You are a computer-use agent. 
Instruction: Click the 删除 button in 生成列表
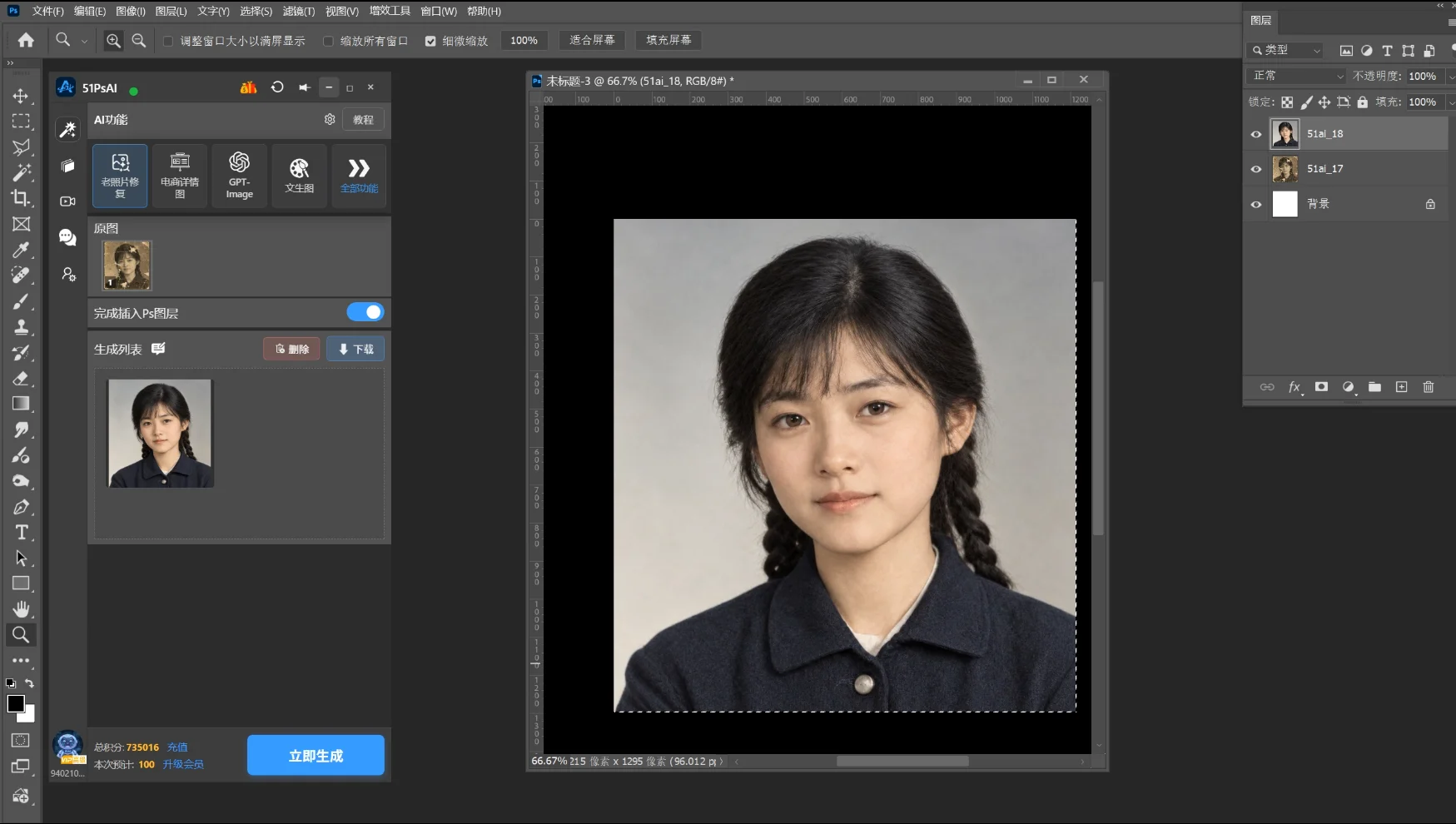click(x=291, y=349)
